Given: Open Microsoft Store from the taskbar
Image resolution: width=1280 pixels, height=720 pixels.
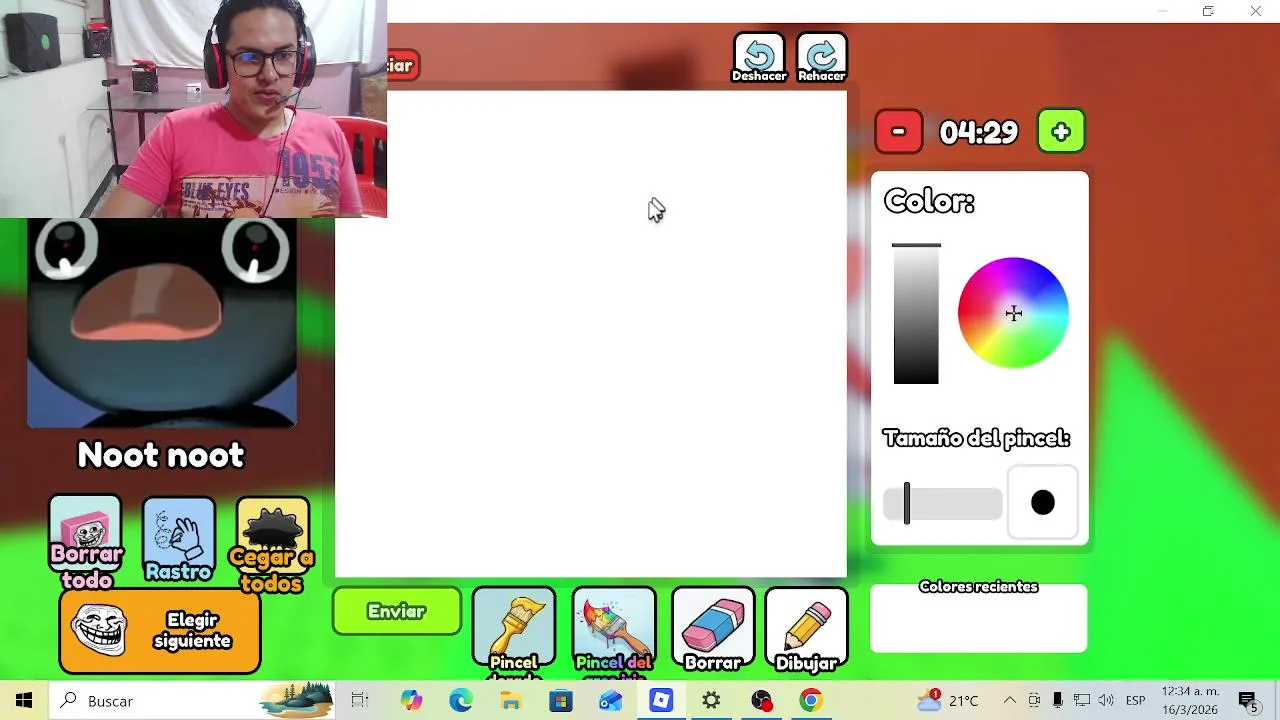Looking at the screenshot, I should pos(561,701).
